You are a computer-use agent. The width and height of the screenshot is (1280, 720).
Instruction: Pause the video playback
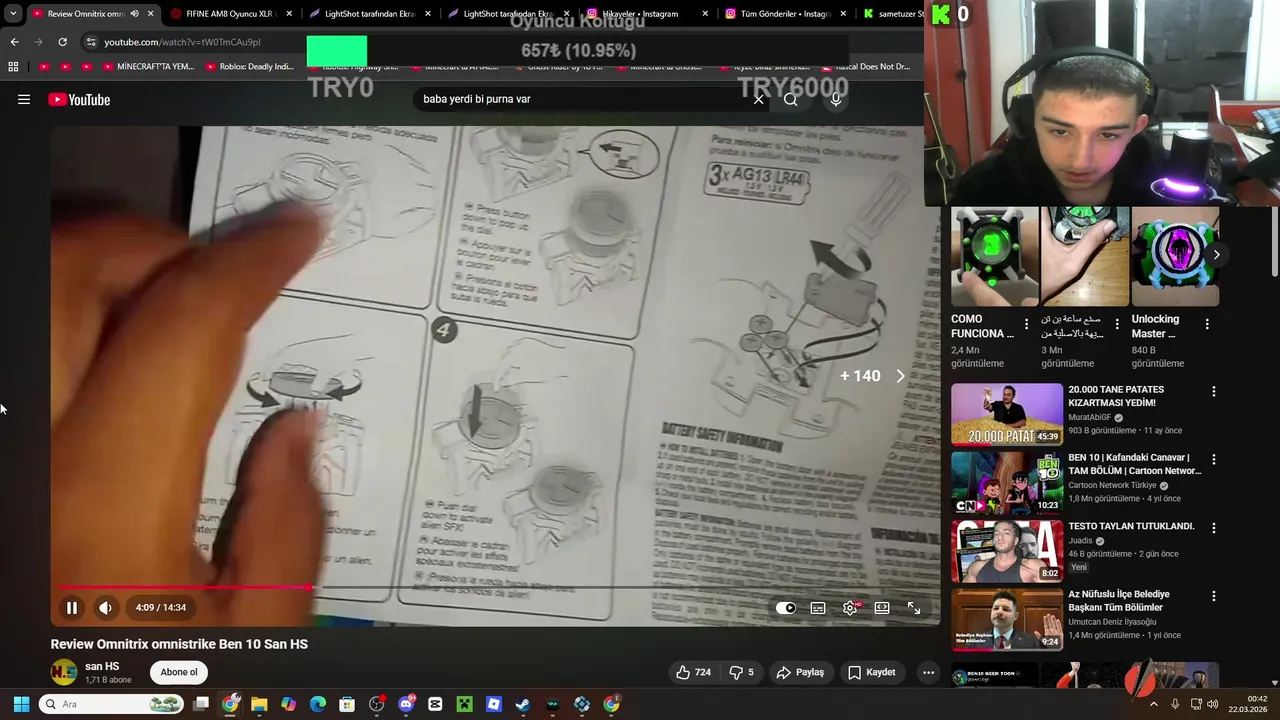click(72, 607)
